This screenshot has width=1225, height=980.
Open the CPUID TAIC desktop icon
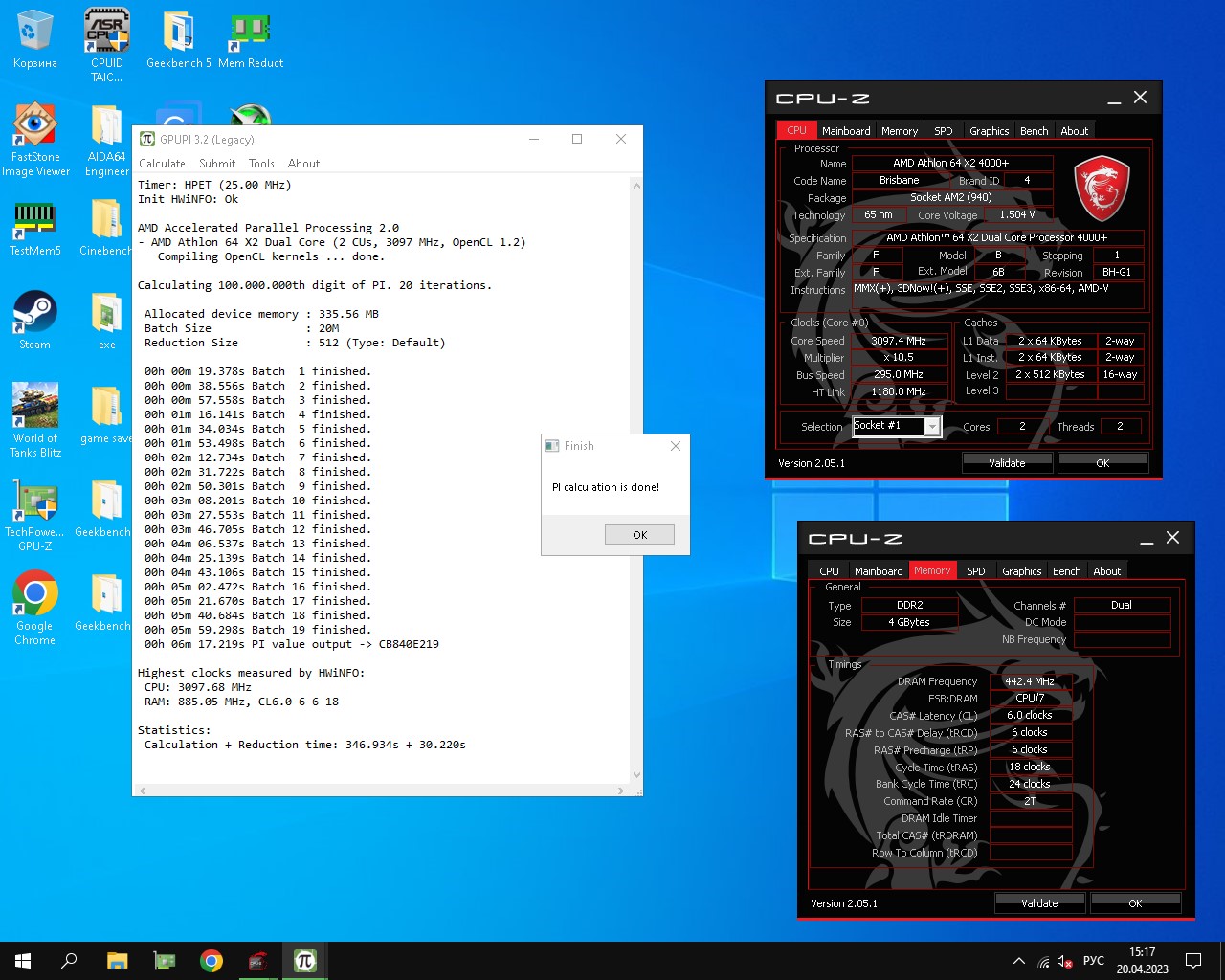click(106, 46)
